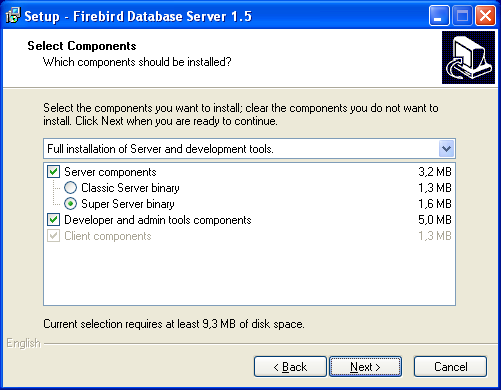
Task: Close the setup window with the X
Action: coord(485,16)
